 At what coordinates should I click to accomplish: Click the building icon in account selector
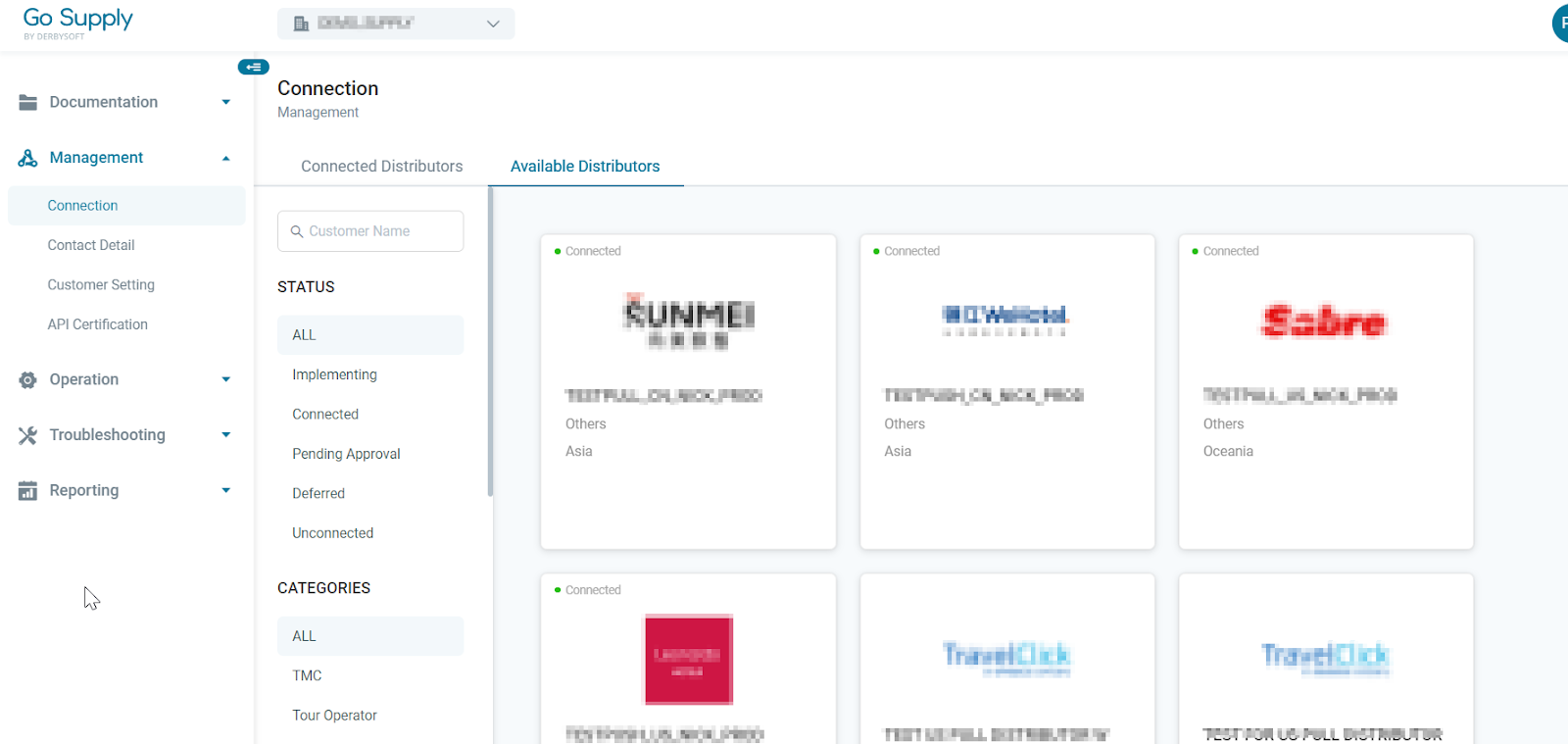[x=302, y=24]
